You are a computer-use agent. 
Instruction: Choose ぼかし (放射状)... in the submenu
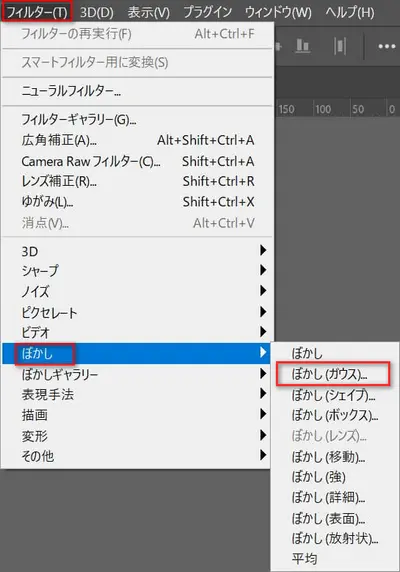335,538
